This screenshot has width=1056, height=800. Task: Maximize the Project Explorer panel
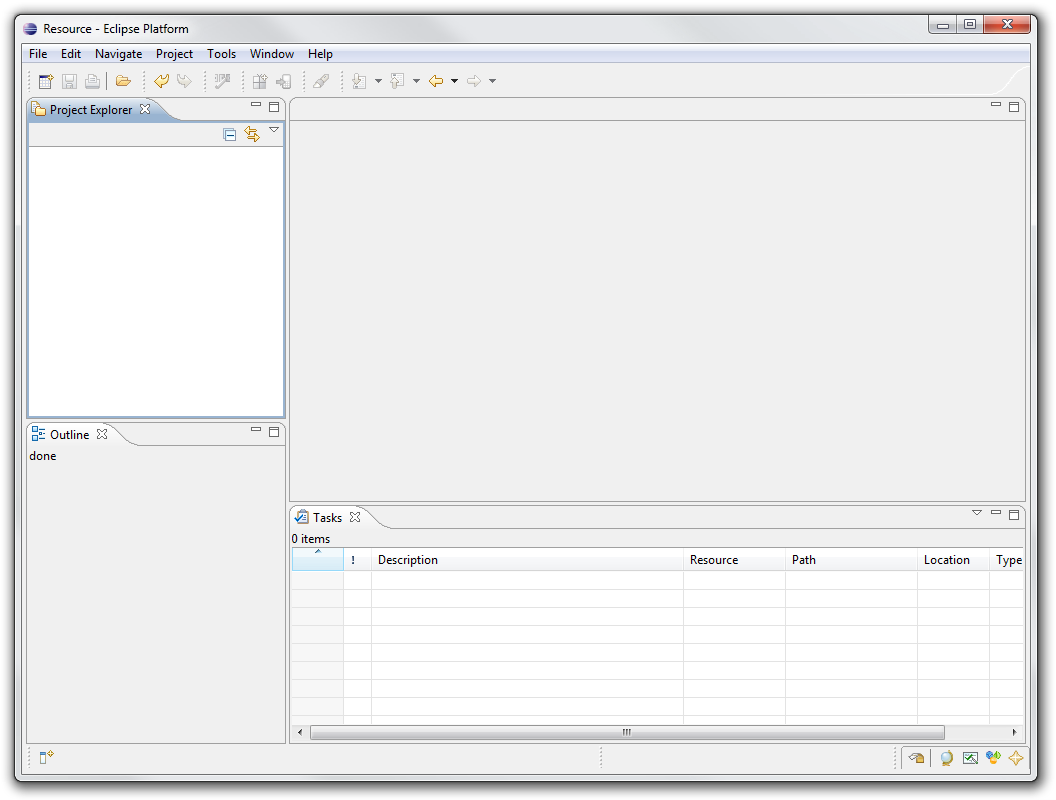(x=274, y=107)
